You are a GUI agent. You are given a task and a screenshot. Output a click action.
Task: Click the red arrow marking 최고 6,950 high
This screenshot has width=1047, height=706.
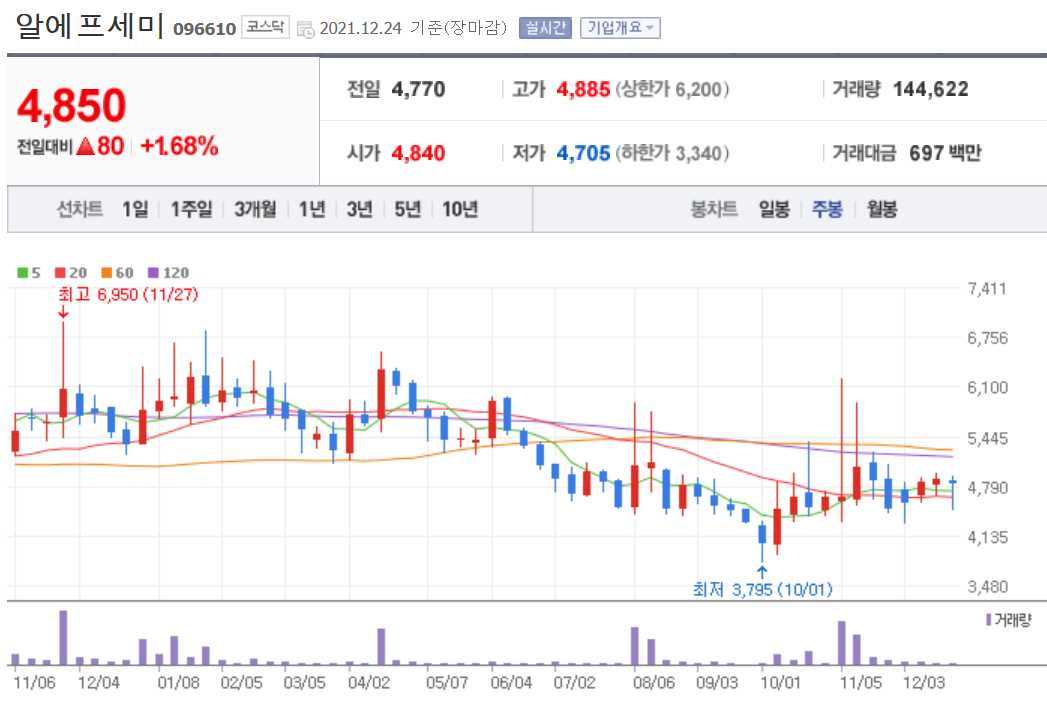(x=64, y=315)
